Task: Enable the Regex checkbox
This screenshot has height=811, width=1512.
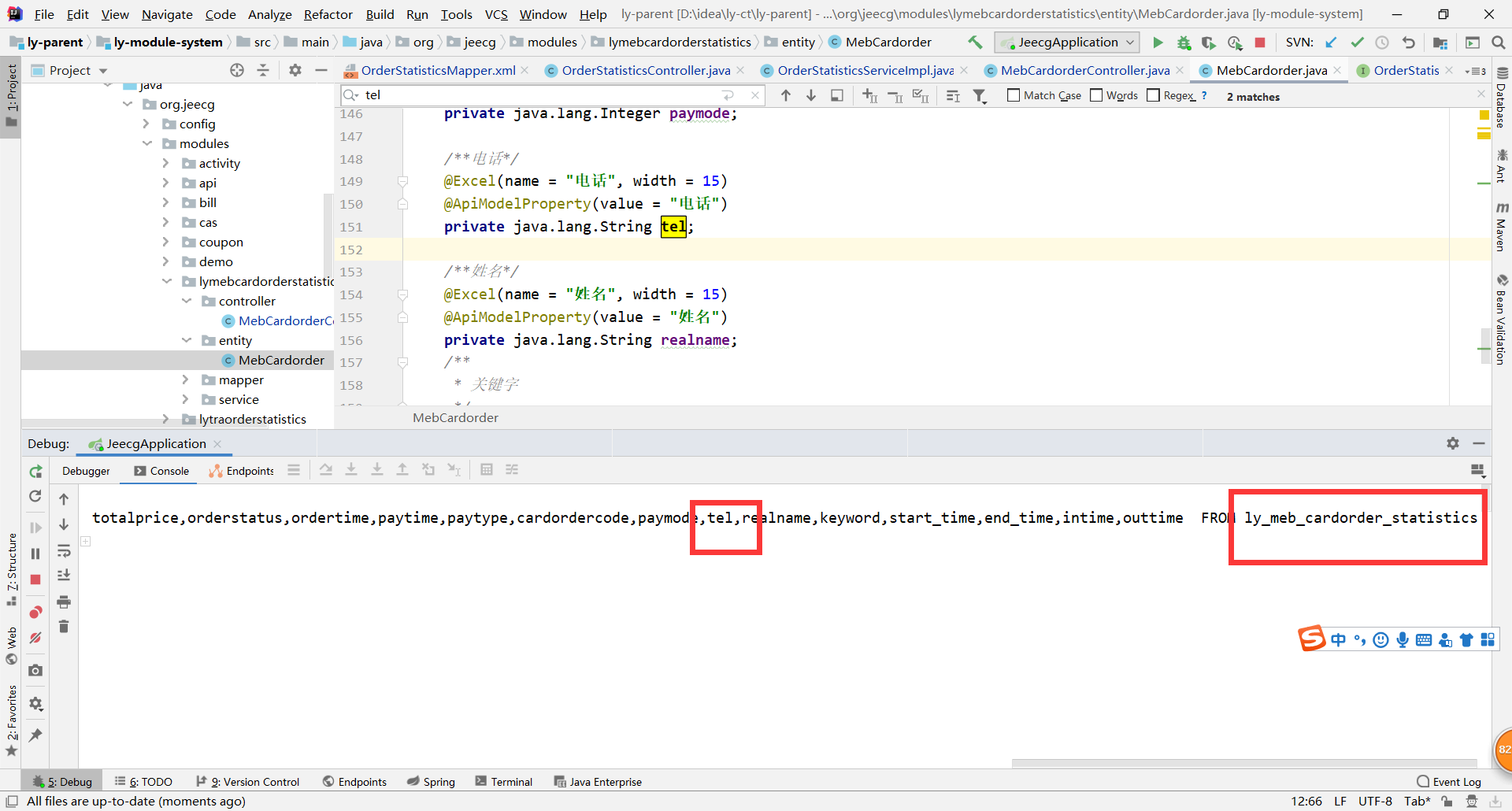Action: [x=1154, y=95]
